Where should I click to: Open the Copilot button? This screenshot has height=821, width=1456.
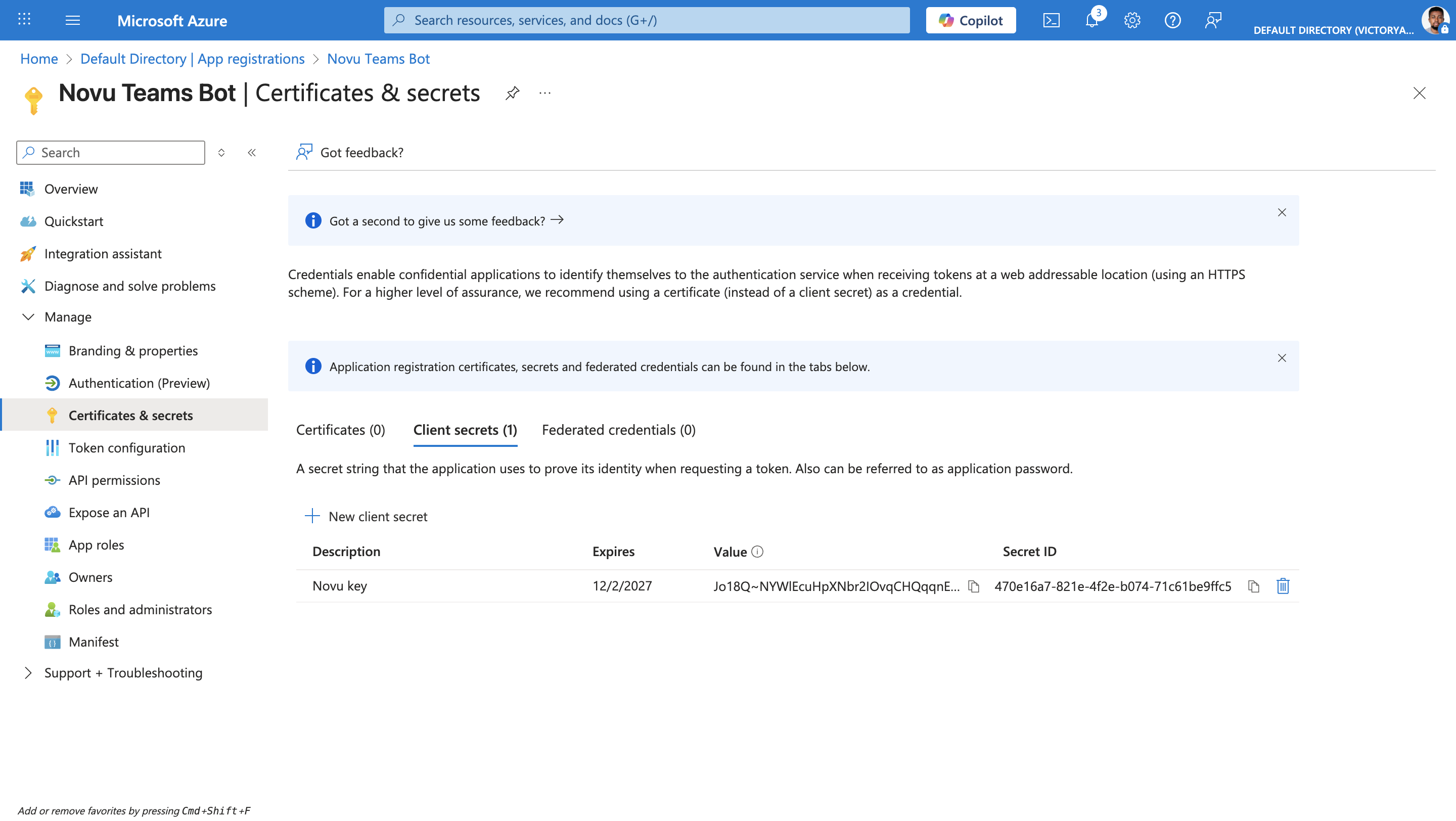tap(971, 21)
